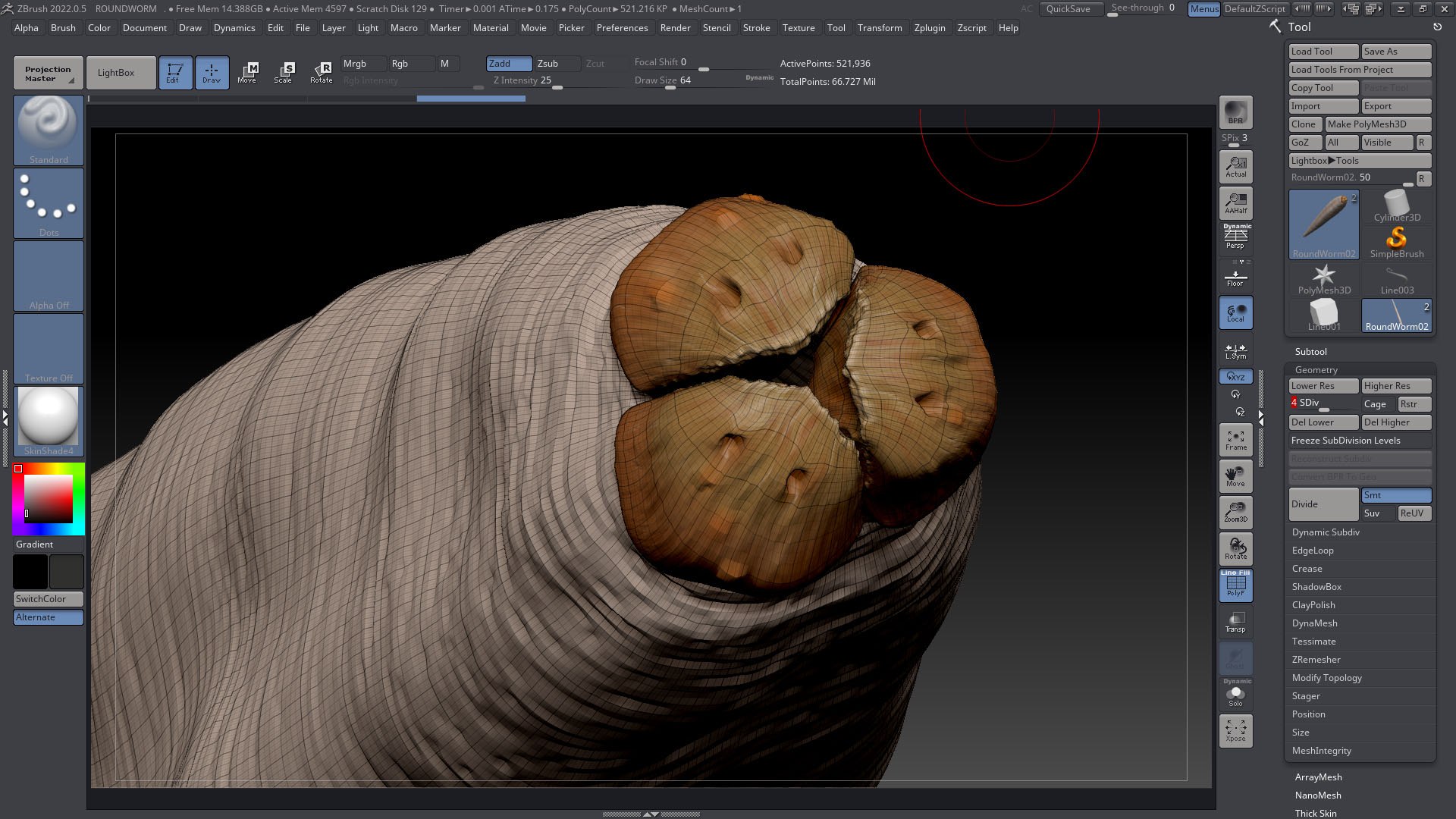This screenshot has height=819, width=1456.
Task: Adjust the Z Intensity slider
Action: click(x=557, y=80)
